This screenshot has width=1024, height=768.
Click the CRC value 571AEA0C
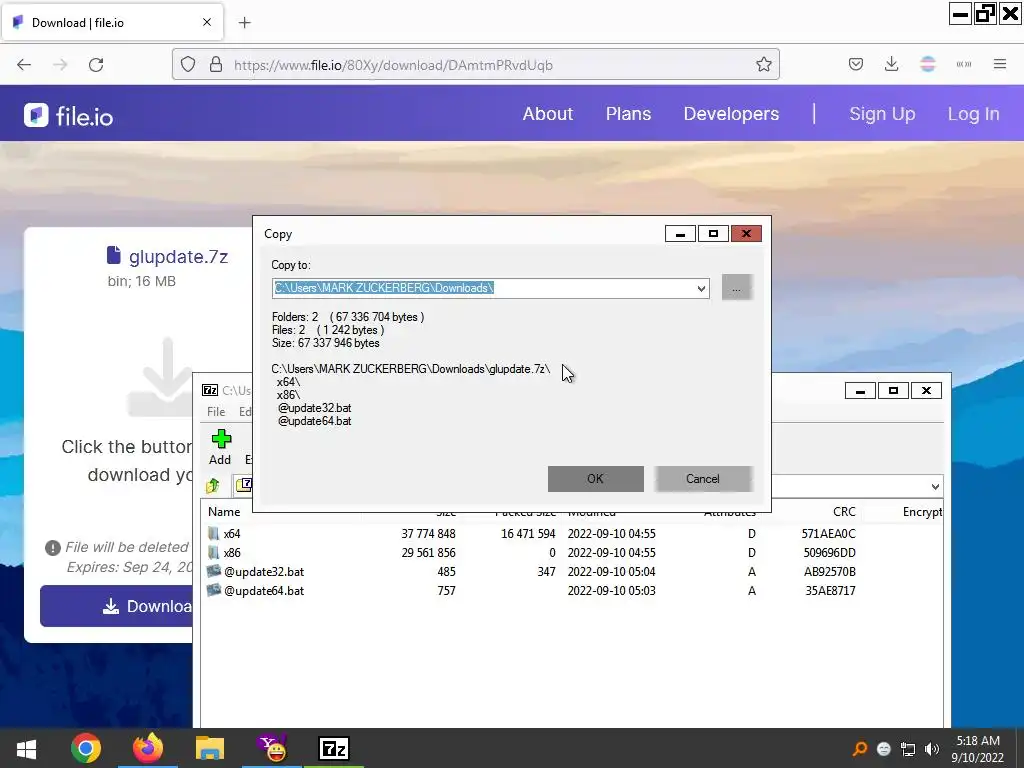[828, 534]
